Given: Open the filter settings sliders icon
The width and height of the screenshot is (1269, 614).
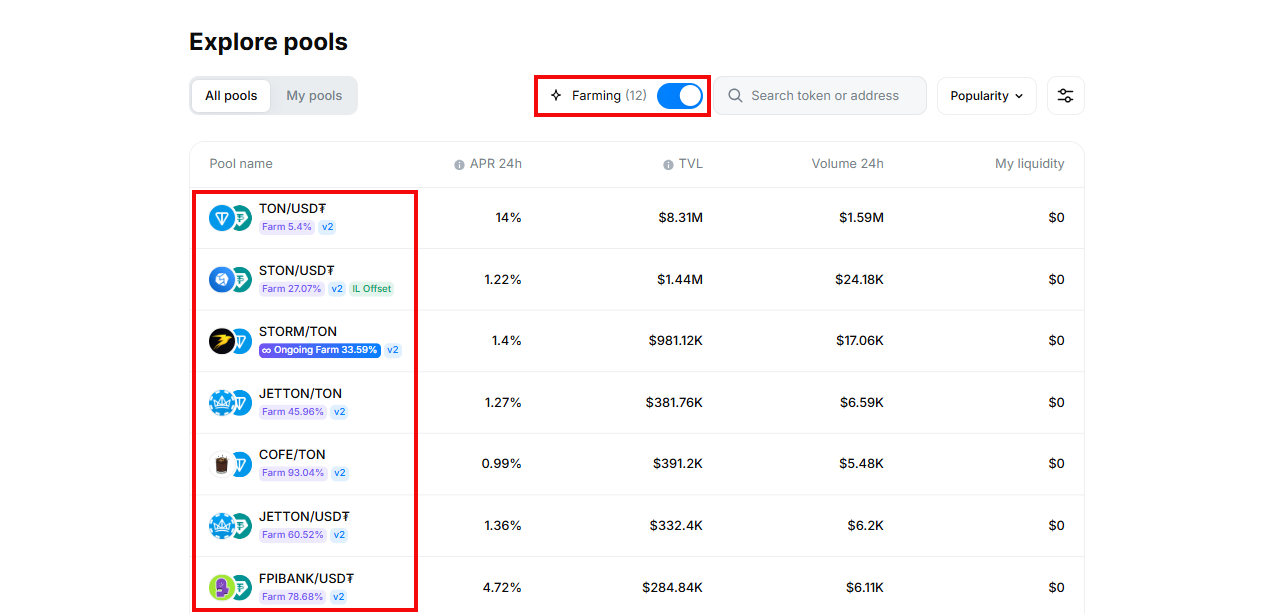Looking at the screenshot, I should pos(1065,96).
